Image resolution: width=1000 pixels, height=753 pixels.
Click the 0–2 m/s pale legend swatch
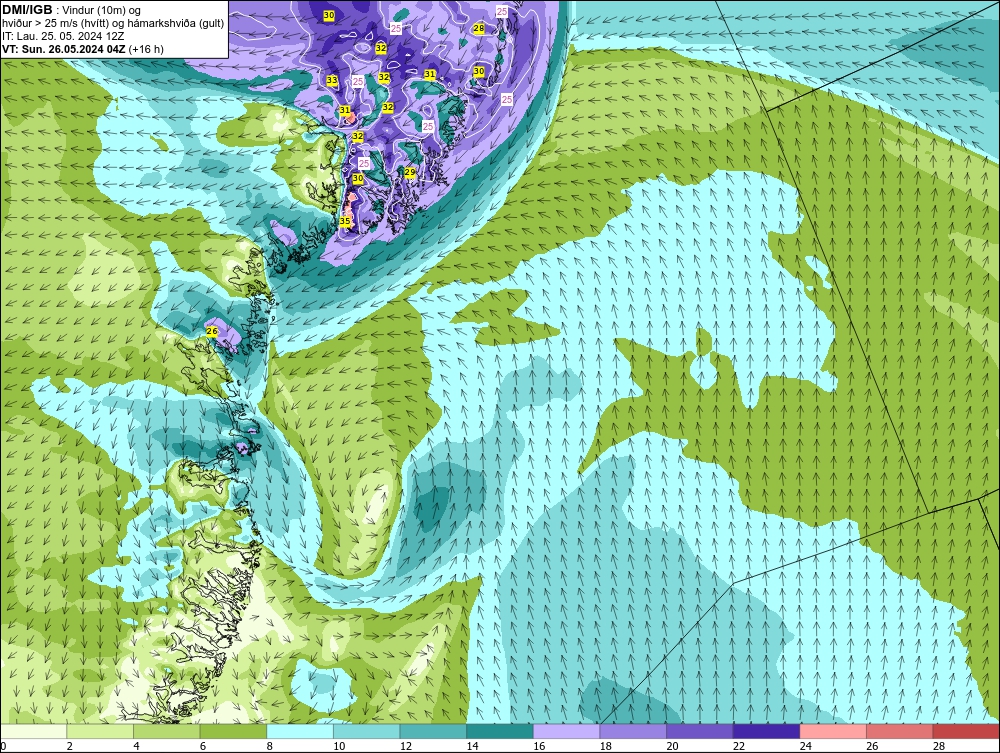point(33,731)
